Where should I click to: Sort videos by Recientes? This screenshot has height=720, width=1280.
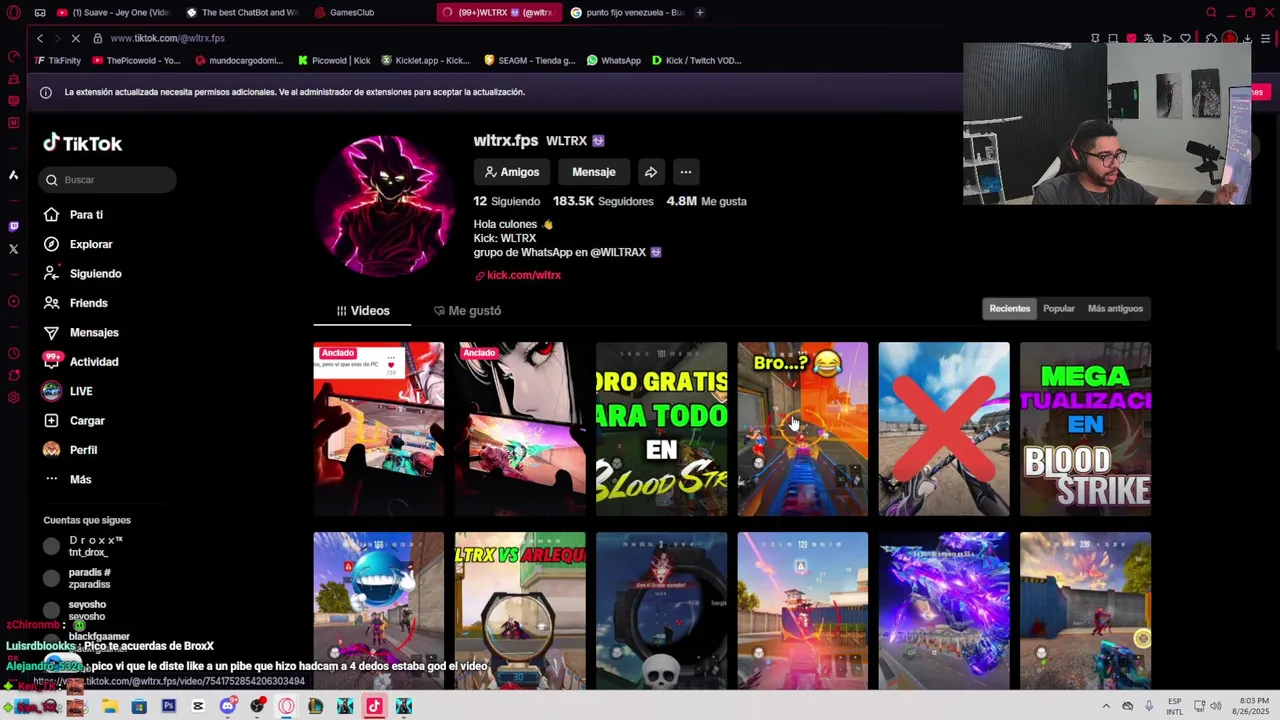[x=1009, y=308]
